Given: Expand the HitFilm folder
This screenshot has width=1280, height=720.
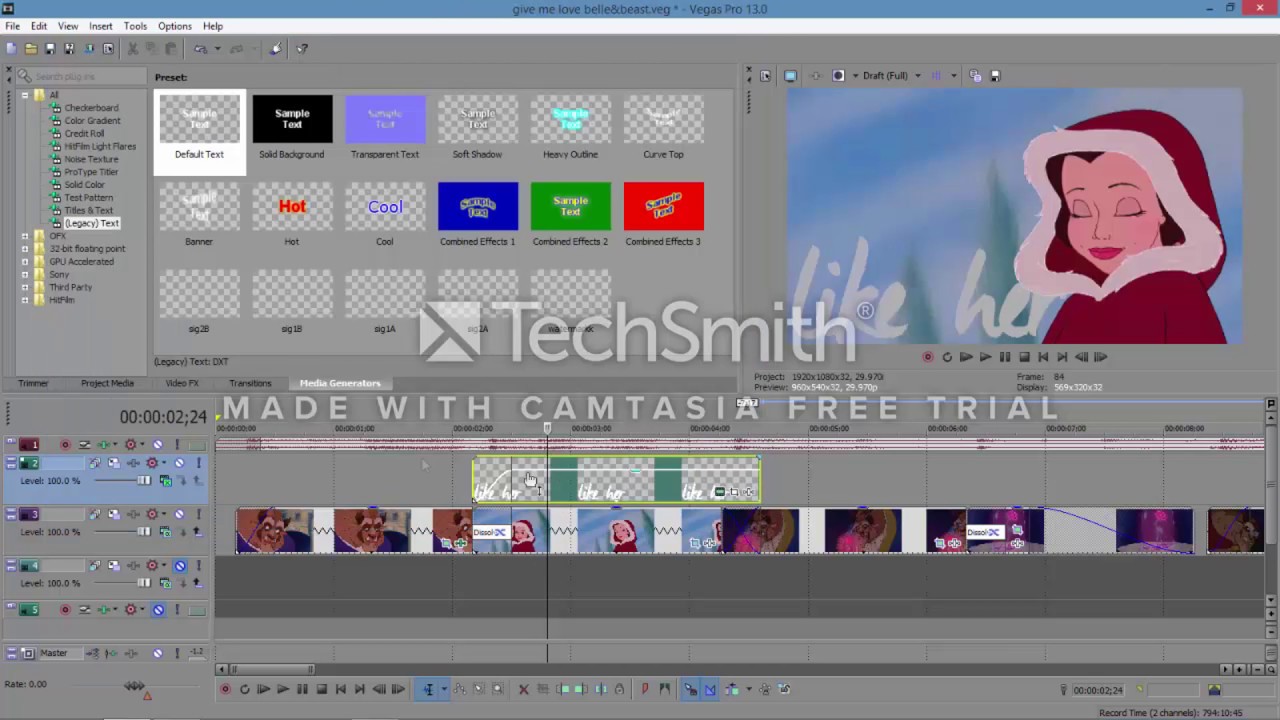Looking at the screenshot, I should (x=25, y=300).
